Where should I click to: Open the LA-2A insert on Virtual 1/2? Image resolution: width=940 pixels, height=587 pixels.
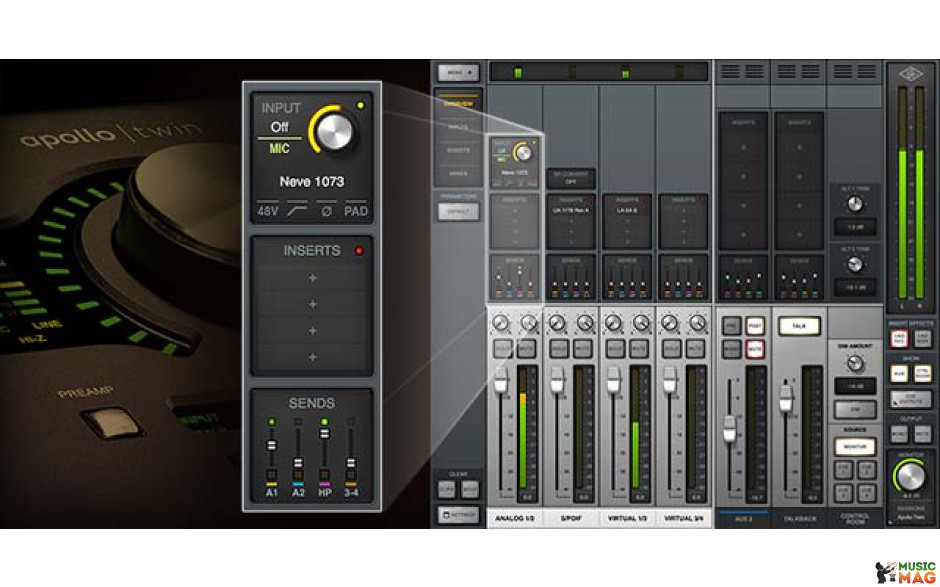click(x=626, y=210)
